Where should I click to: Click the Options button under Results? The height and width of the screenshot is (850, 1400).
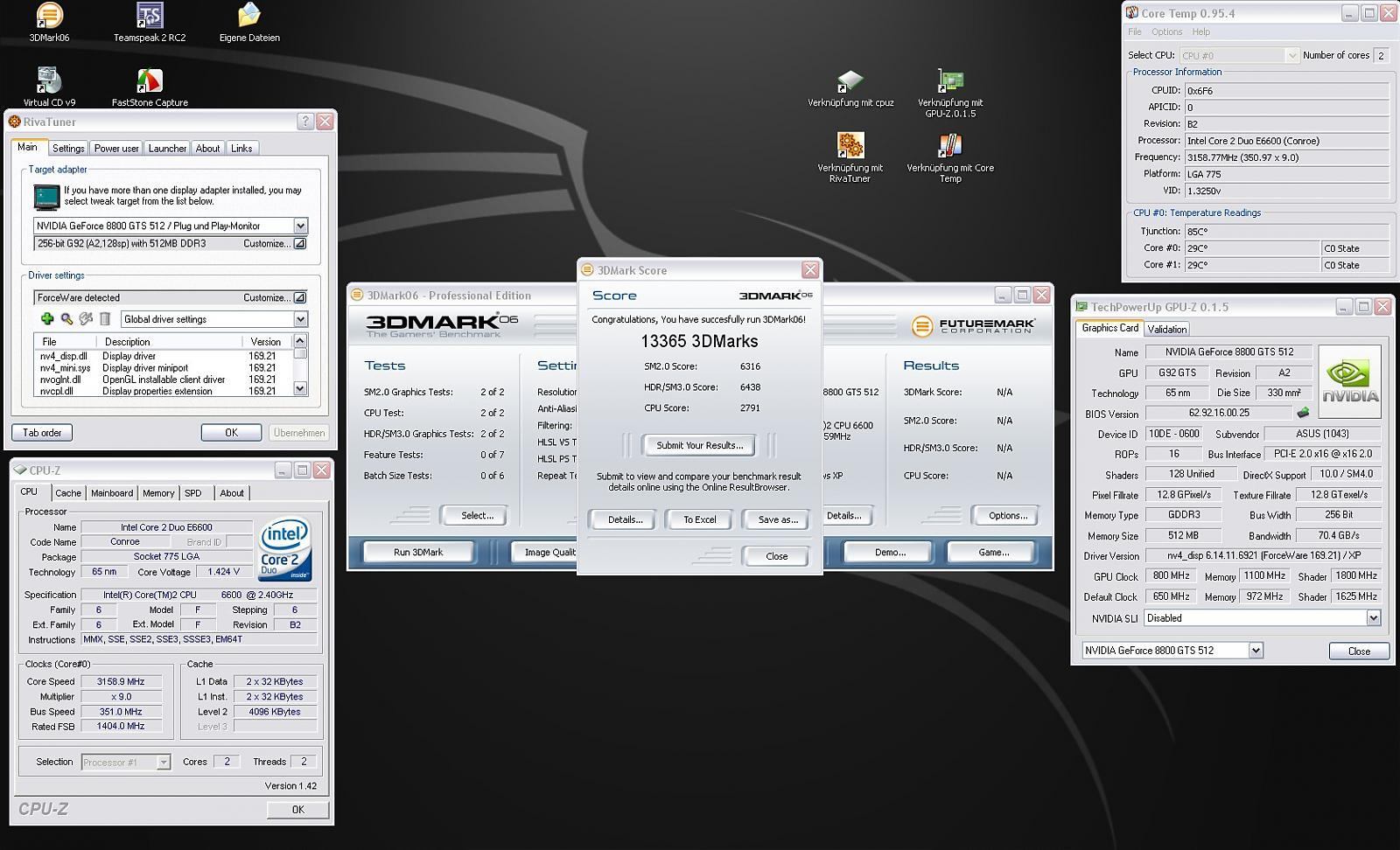(1007, 516)
